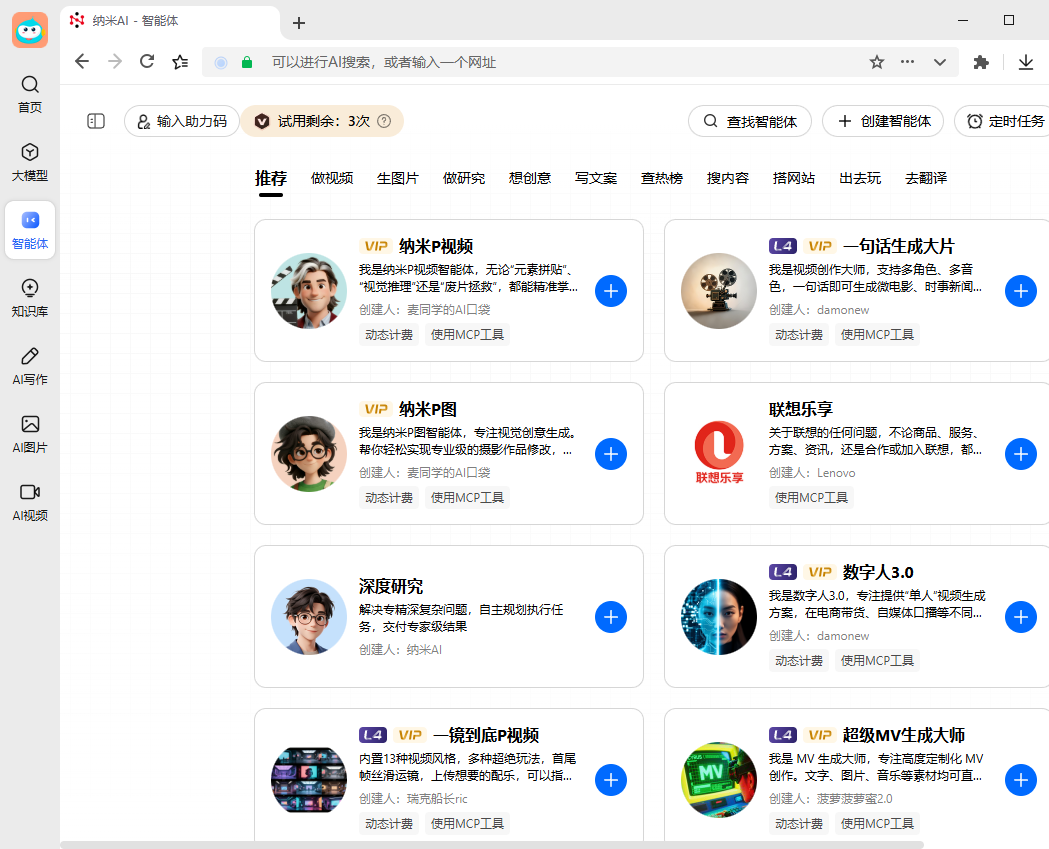Toggle the sidebar panel icon
The image size is (1049, 849).
click(x=96, y=121)
